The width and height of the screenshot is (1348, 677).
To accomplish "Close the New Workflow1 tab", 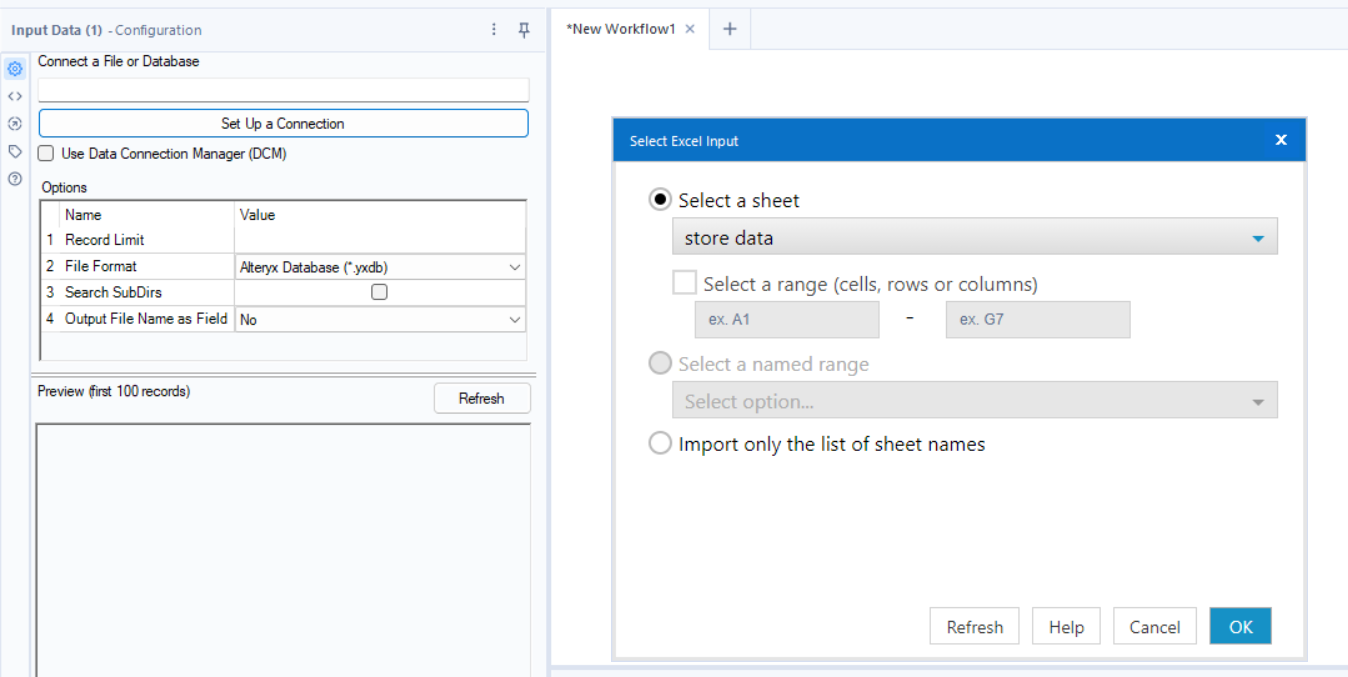I will (690, 29).
